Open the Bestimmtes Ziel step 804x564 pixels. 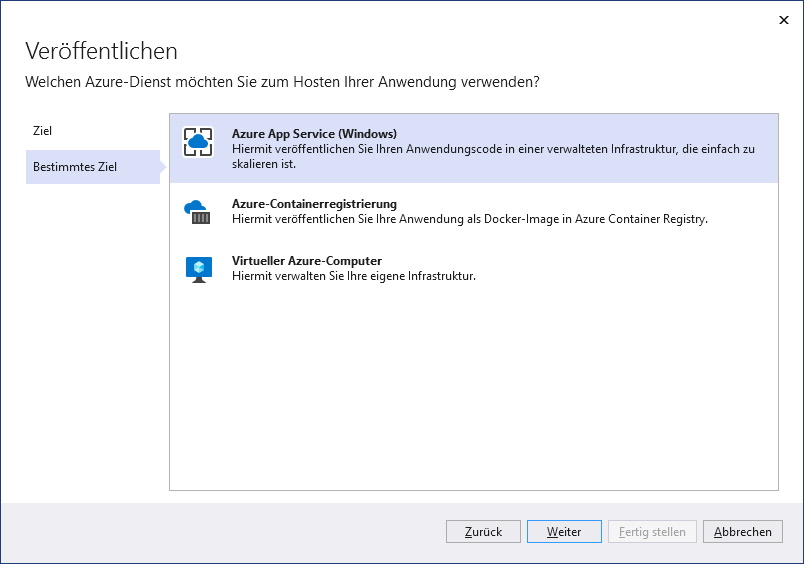coord(93,167)
